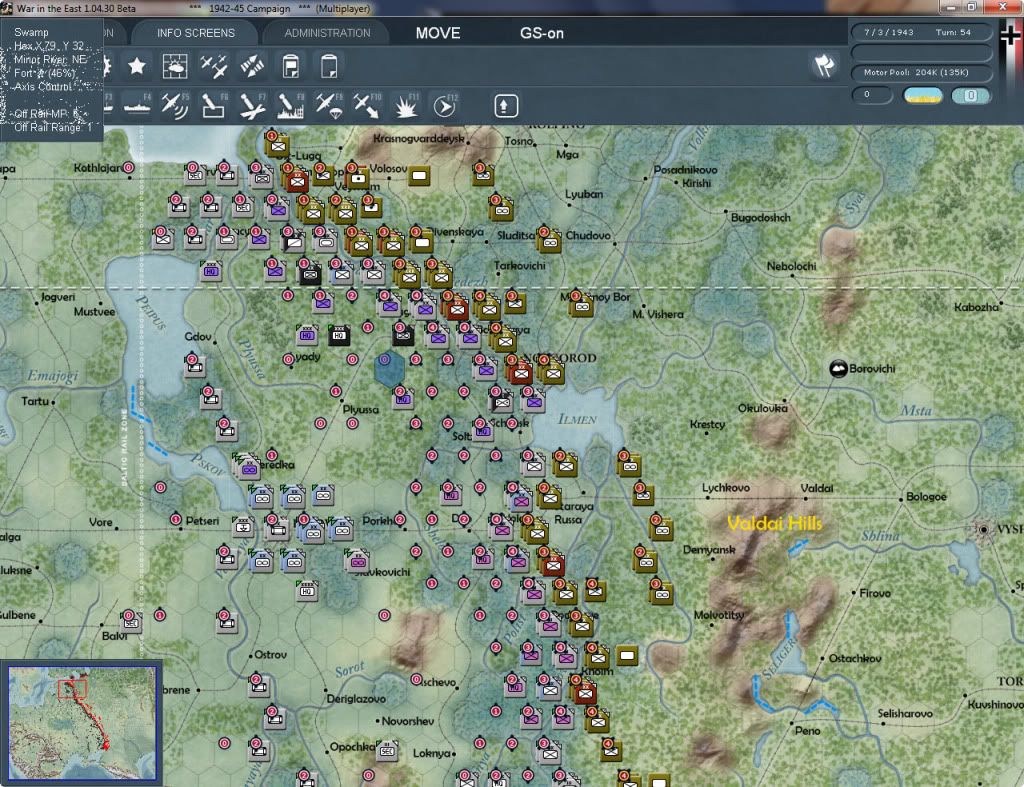Select the F8 bomb city mode

click(x=291, y=105)
